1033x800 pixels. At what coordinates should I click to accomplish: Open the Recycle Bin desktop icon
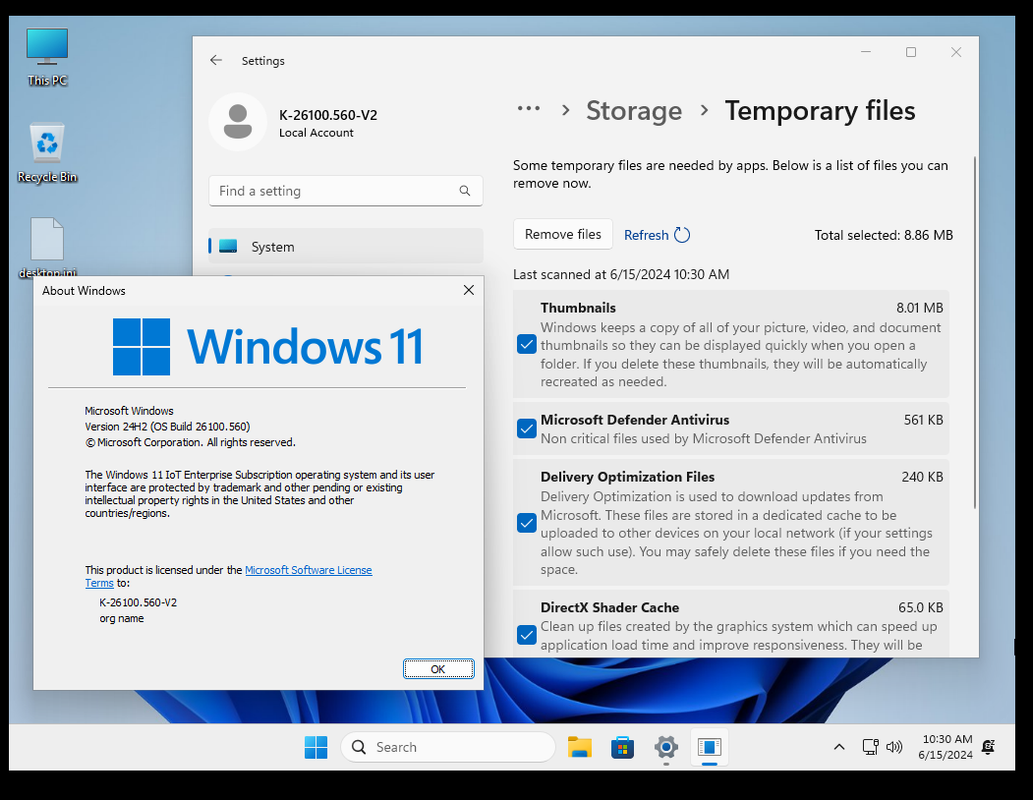point(47,153)
